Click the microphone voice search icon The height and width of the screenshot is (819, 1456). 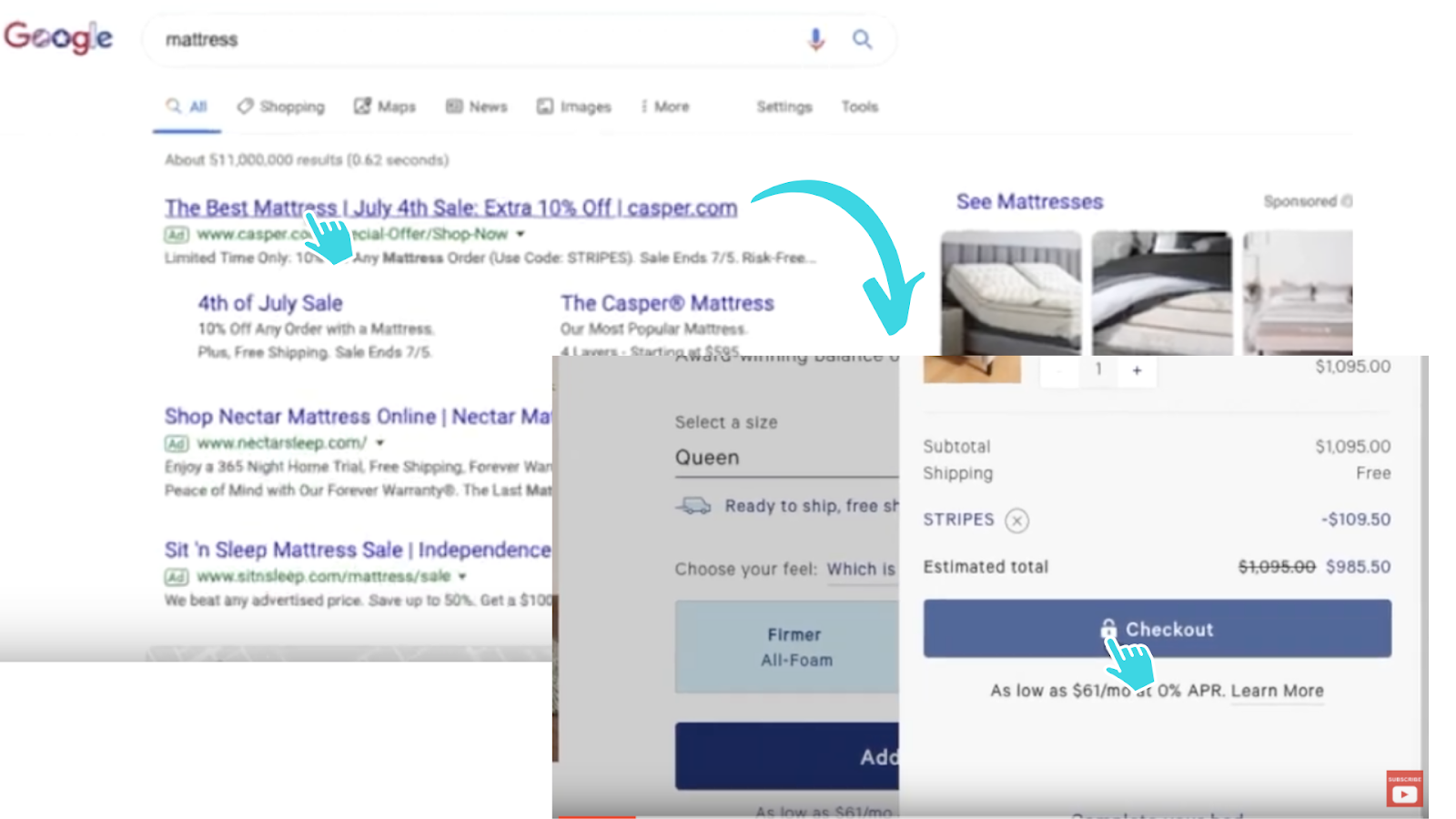click(816, 39)
